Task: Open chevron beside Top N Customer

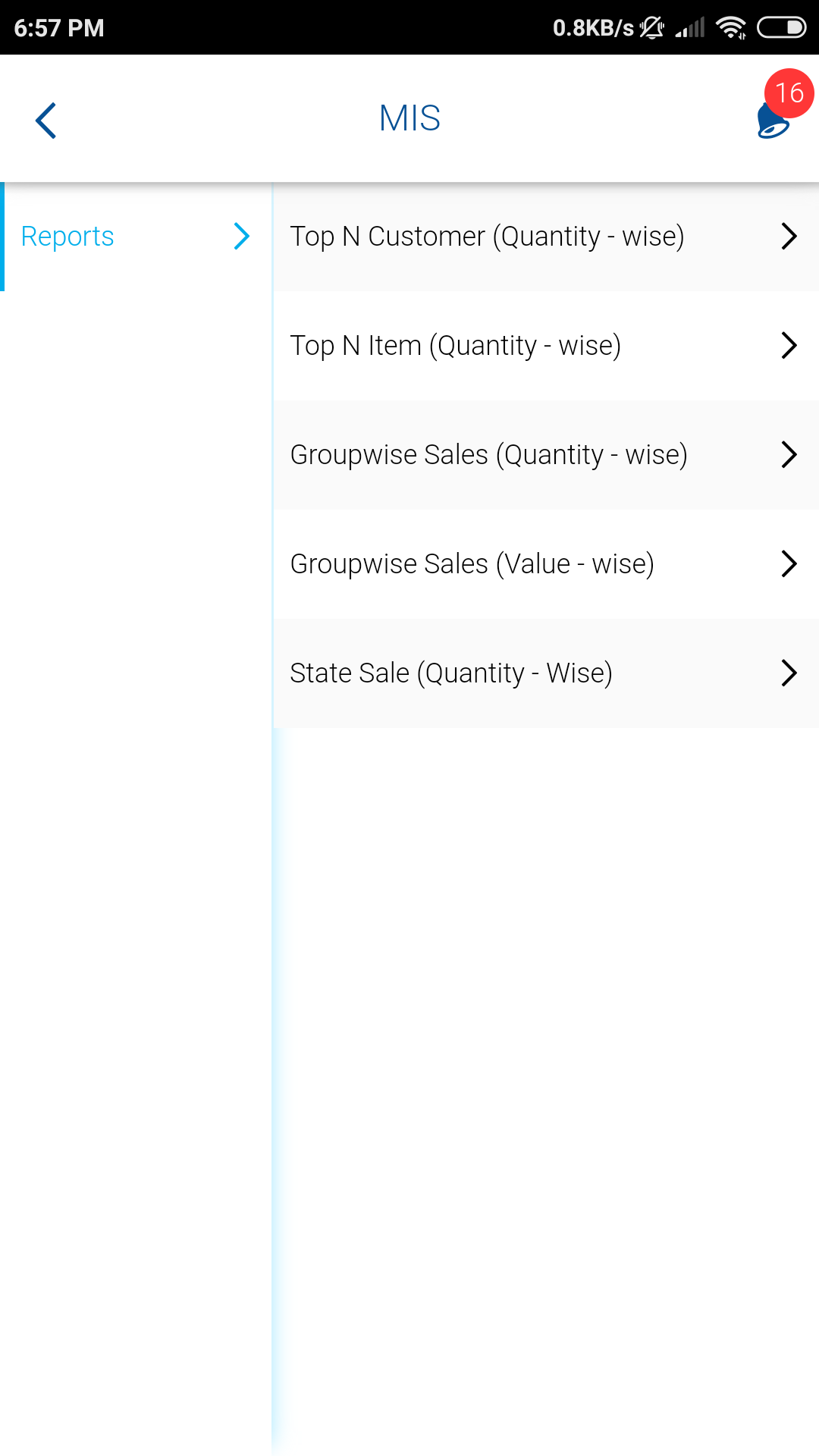Action: click(789, 237)
